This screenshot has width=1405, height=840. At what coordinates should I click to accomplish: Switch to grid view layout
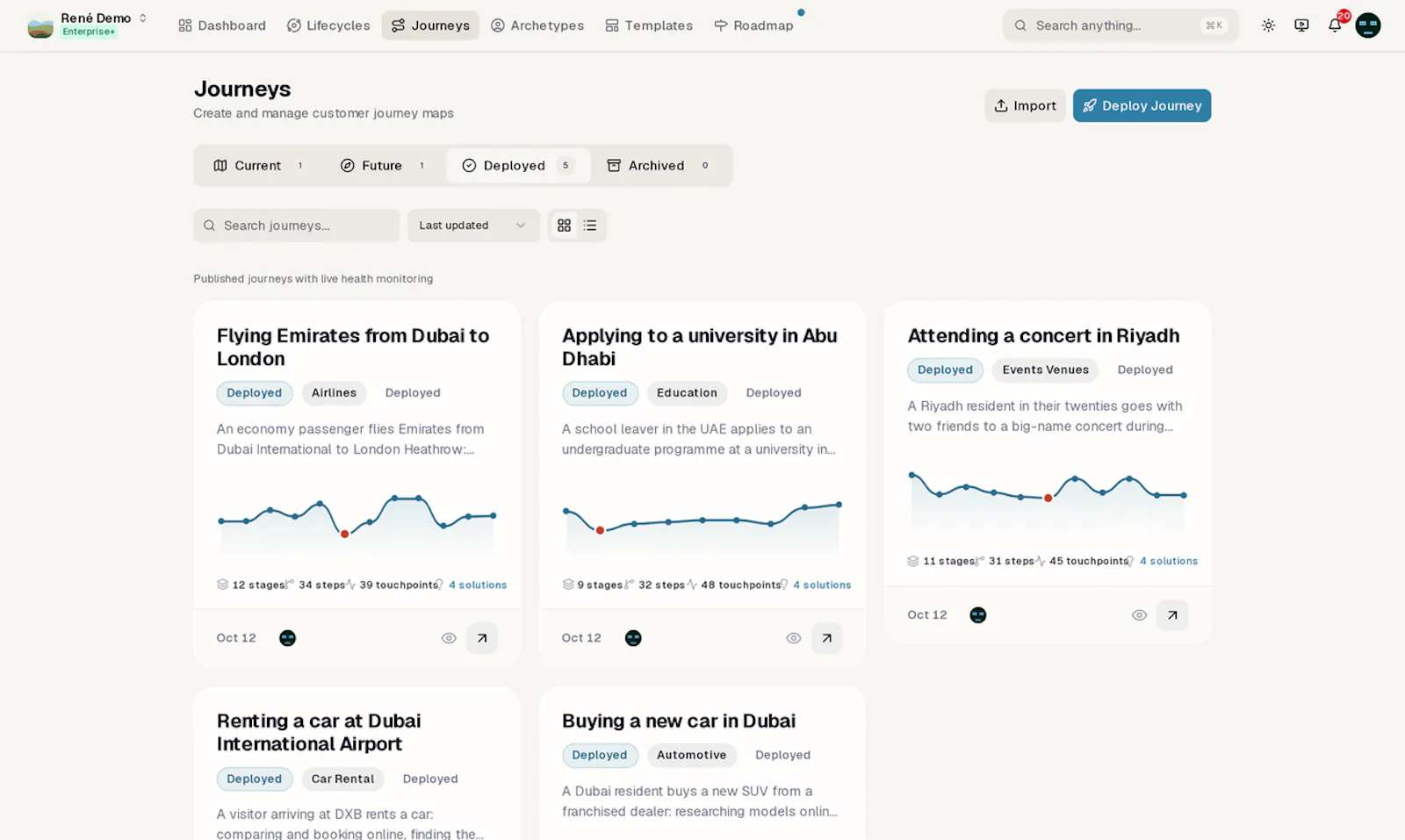565,226
